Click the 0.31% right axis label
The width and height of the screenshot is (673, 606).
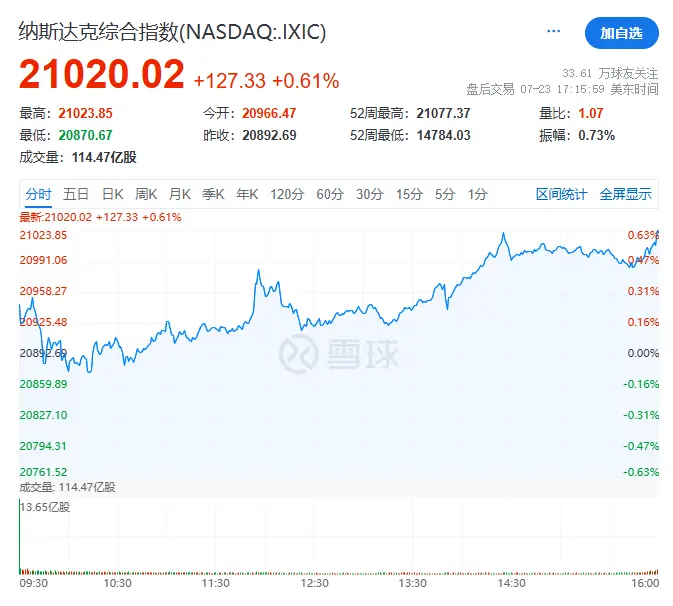tap(643, 291)
